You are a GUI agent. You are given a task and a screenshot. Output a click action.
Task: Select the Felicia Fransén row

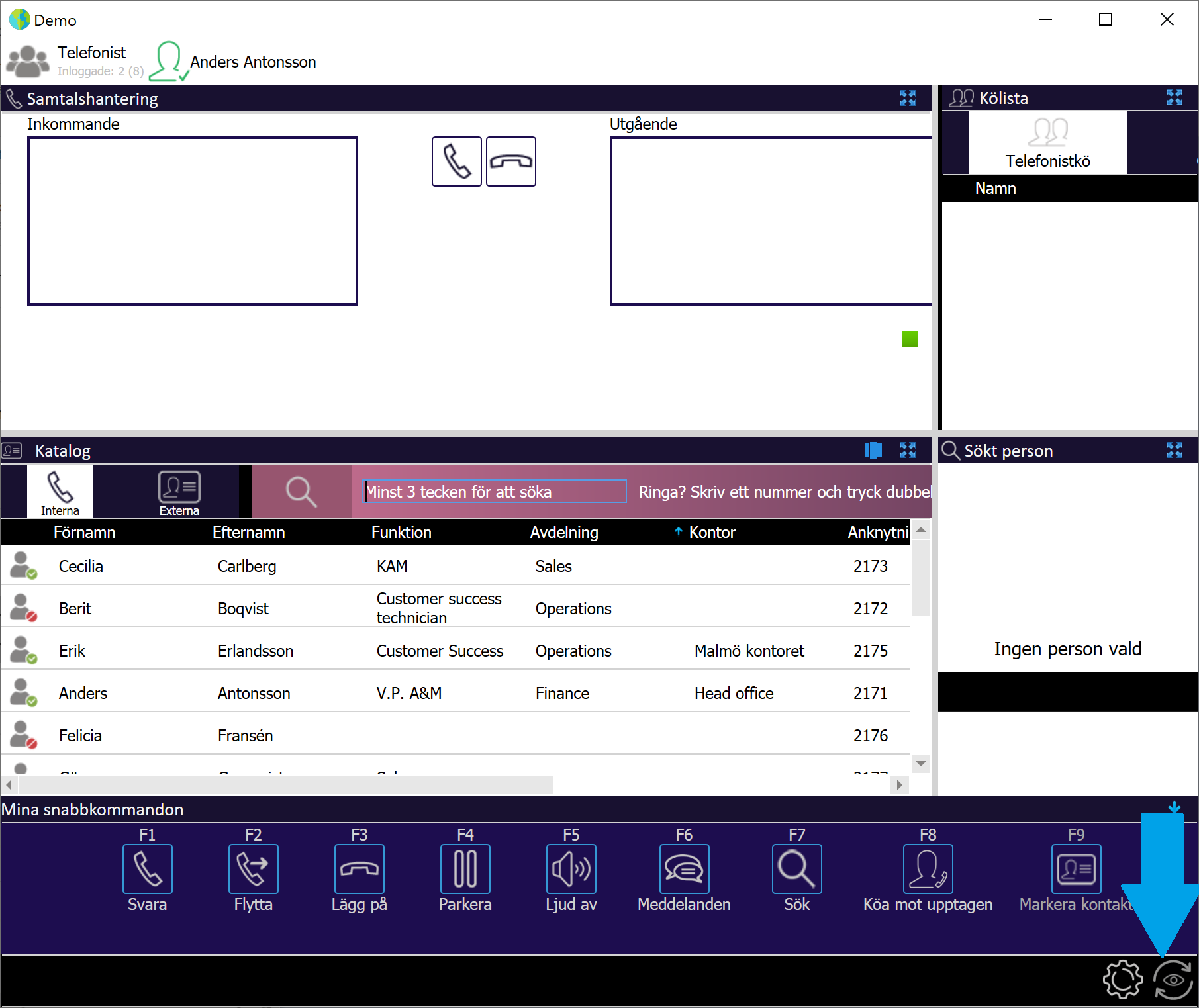[456, 735]
